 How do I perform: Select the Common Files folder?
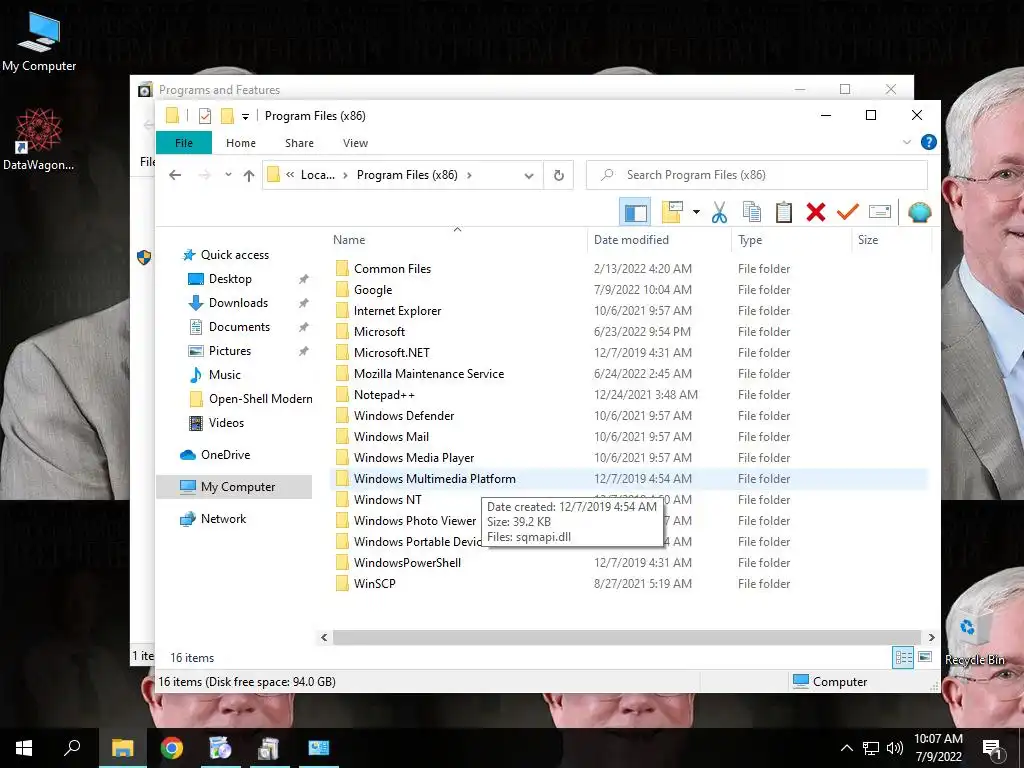392,268
